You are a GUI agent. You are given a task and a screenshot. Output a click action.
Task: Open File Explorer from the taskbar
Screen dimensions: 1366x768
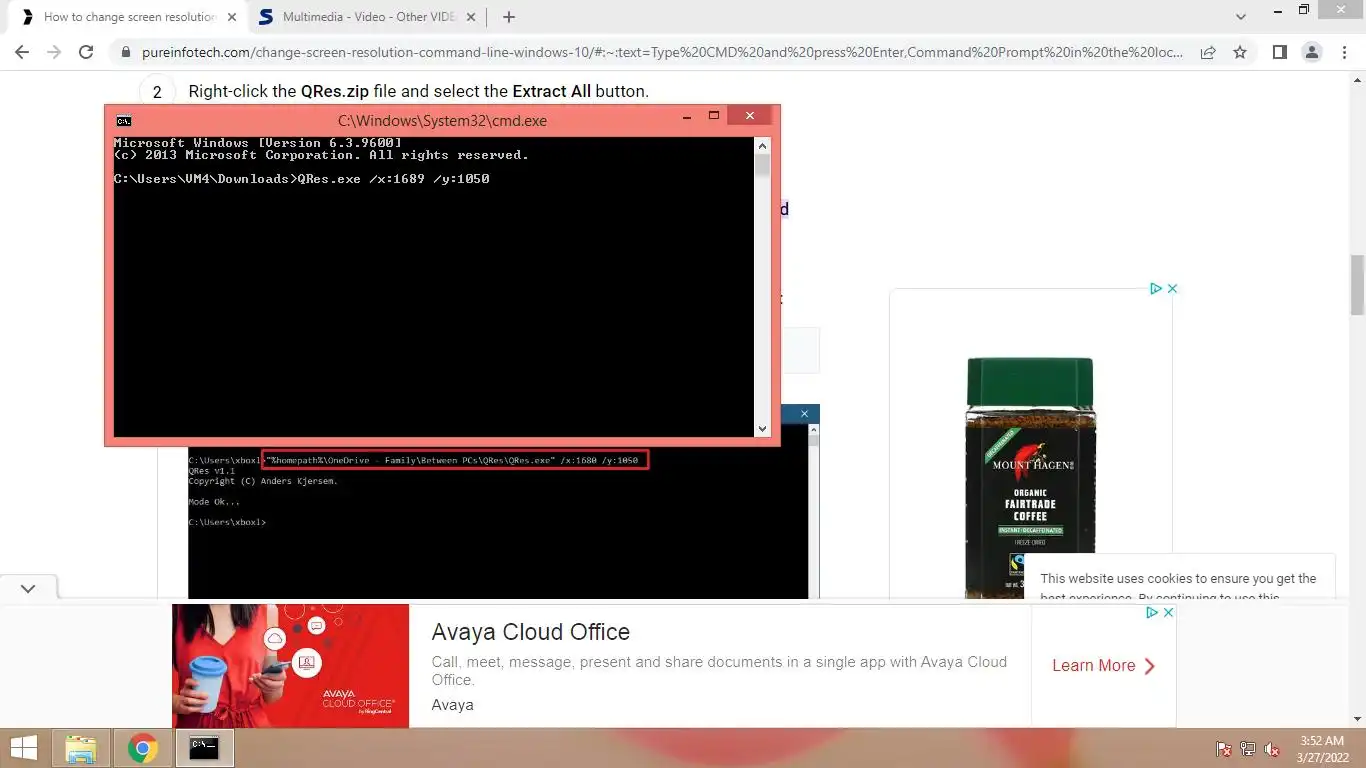click(x=81, y=748)
